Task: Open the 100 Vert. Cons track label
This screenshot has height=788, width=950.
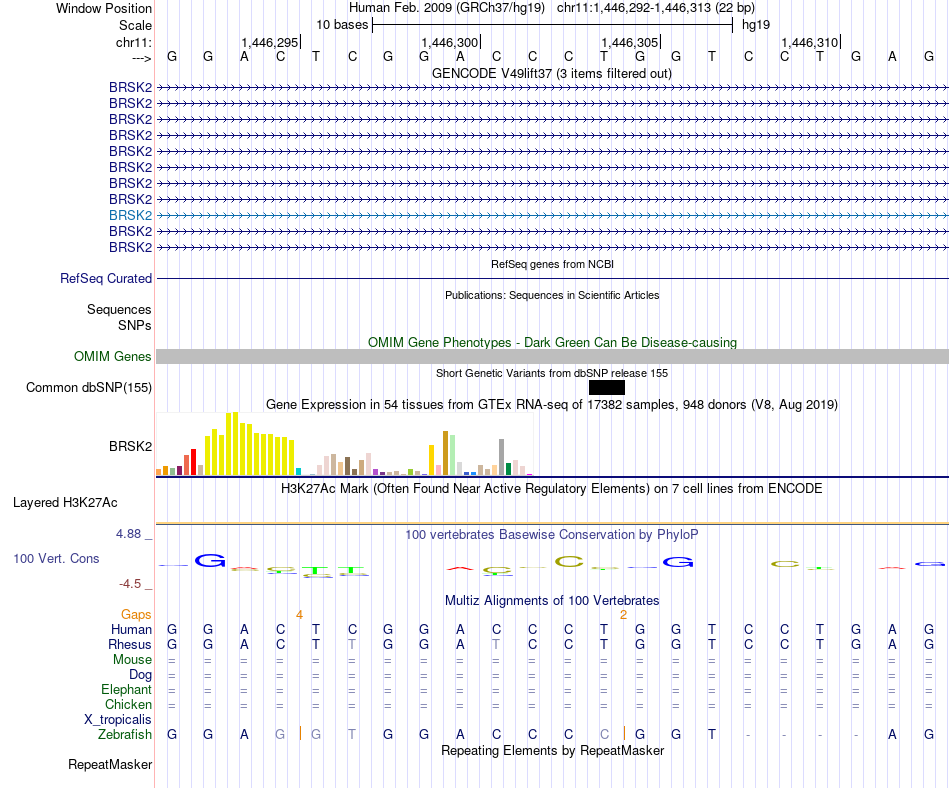Action: pos(56,558)
